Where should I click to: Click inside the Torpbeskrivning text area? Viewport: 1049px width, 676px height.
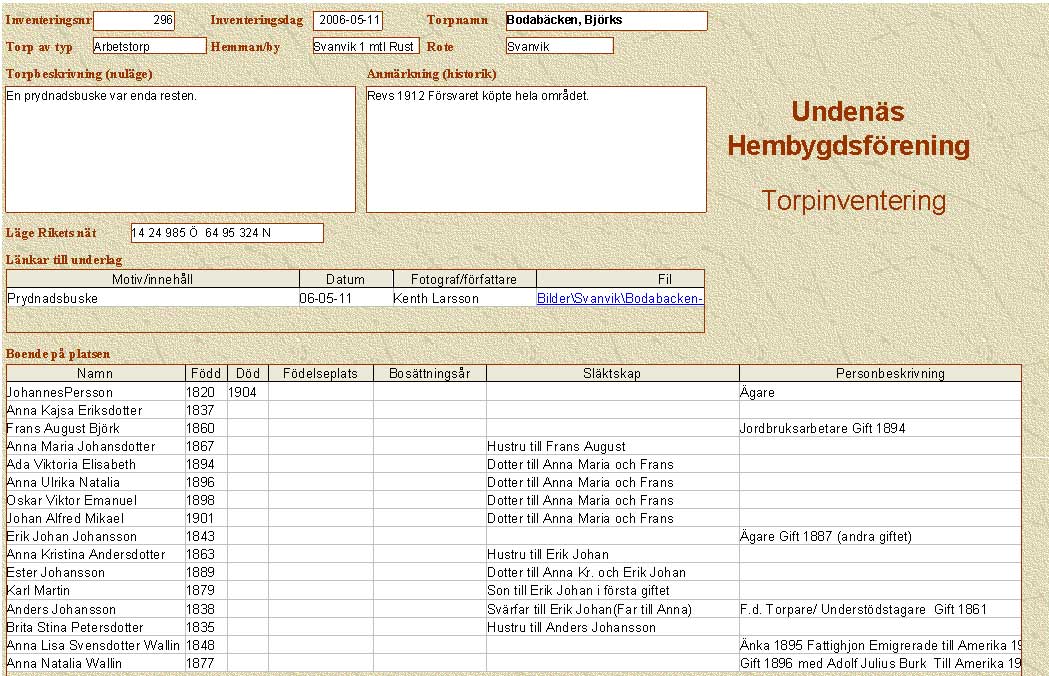tap(180, 150)
